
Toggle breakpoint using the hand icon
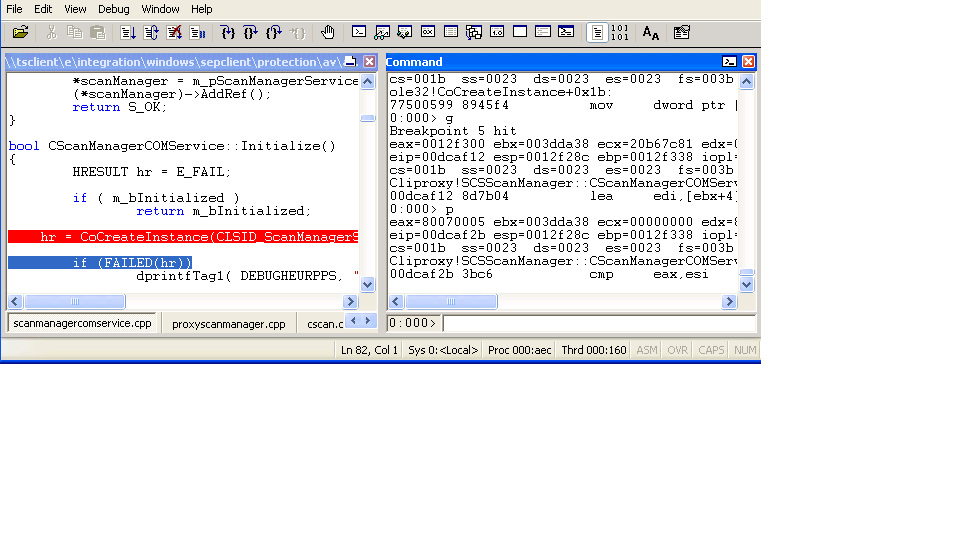(328, 32)
